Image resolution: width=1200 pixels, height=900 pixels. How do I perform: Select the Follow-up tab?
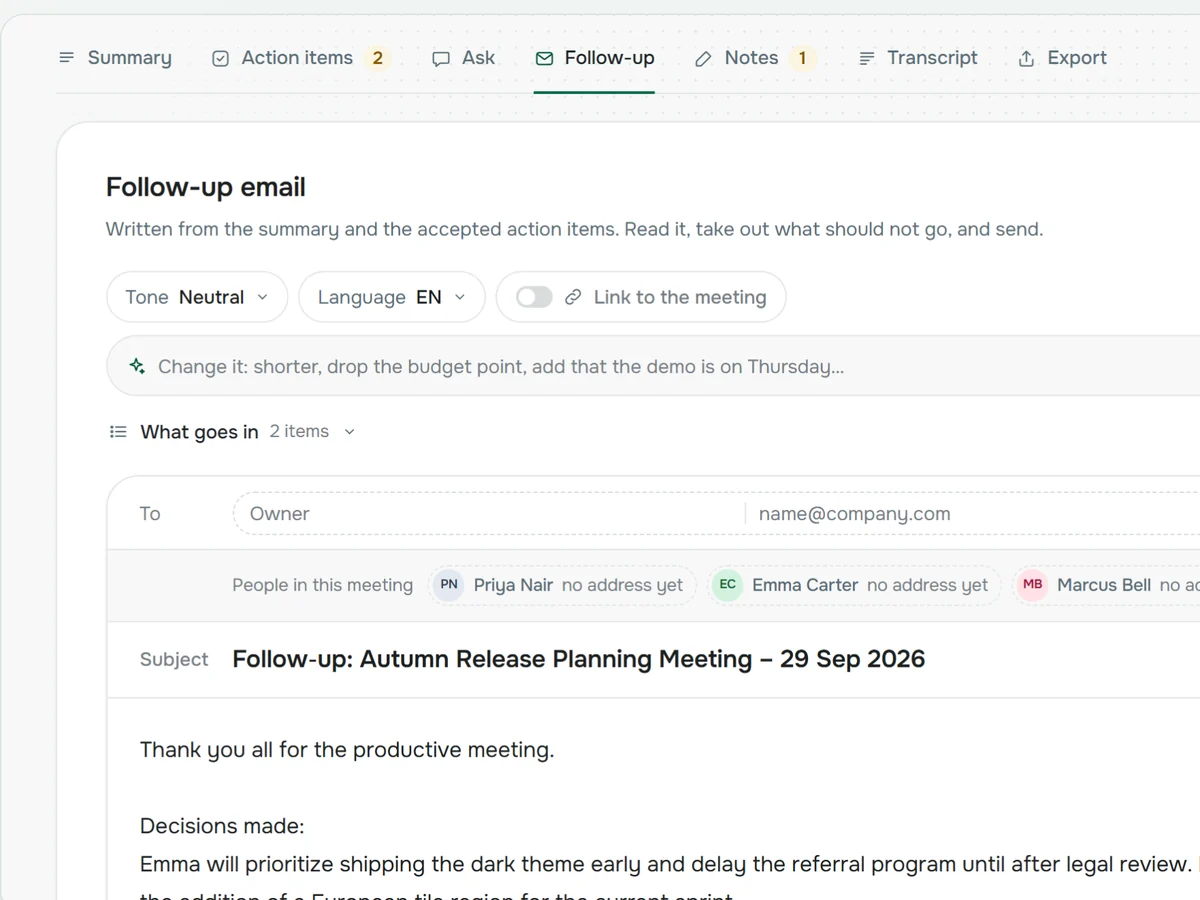(x=594, y=58)
